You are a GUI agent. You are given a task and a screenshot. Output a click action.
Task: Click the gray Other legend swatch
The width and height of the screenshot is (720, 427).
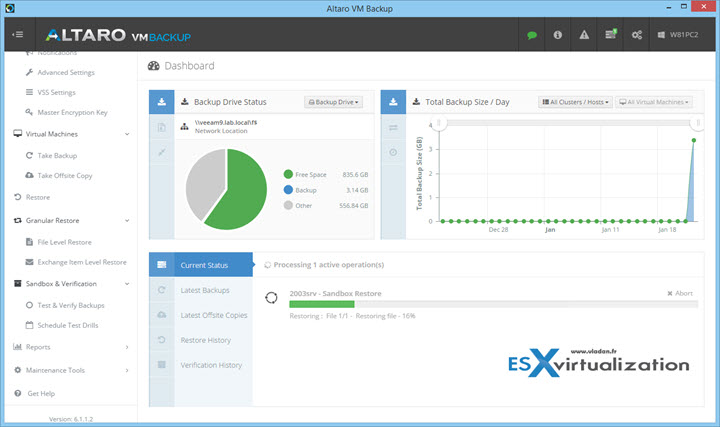pos(288,205)
